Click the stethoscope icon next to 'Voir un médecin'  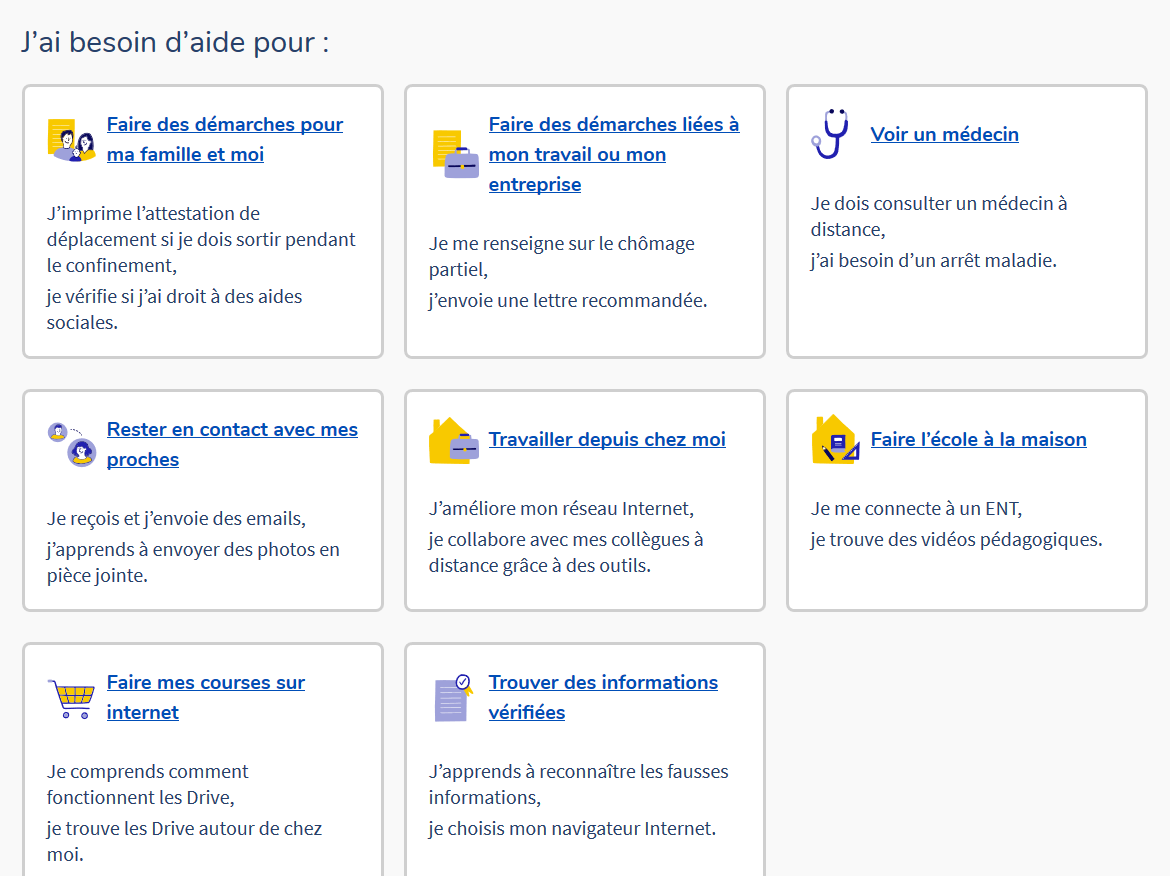[x=830, y=134]
